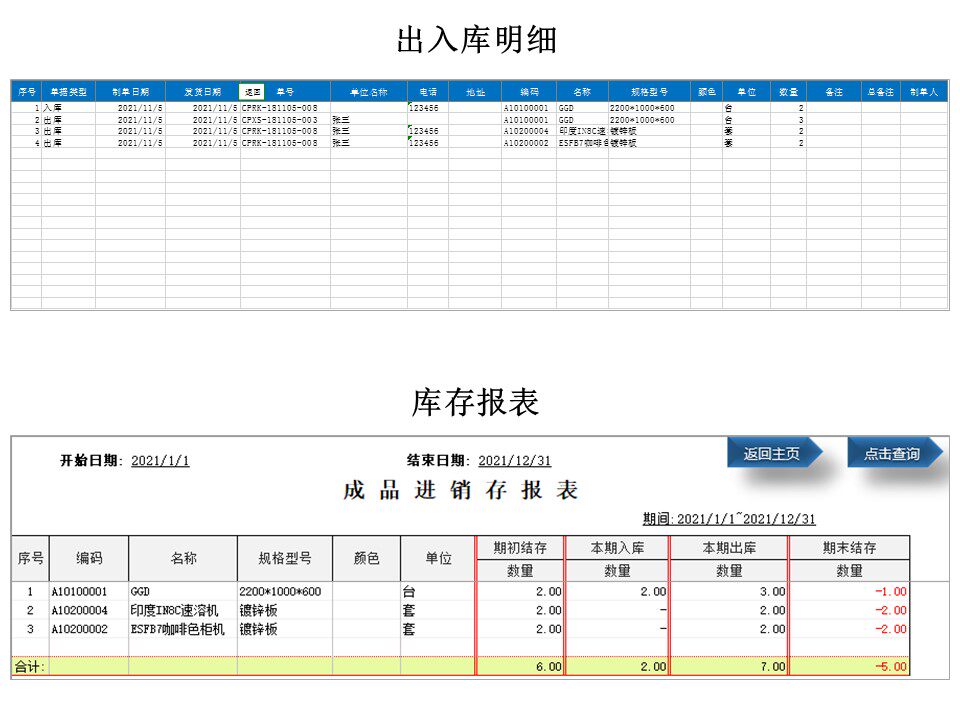Viewport: 960px width, 720px height.
Task: Click the 数量 header in the 出入库明细 table
Action: click(x=789, y=92)
